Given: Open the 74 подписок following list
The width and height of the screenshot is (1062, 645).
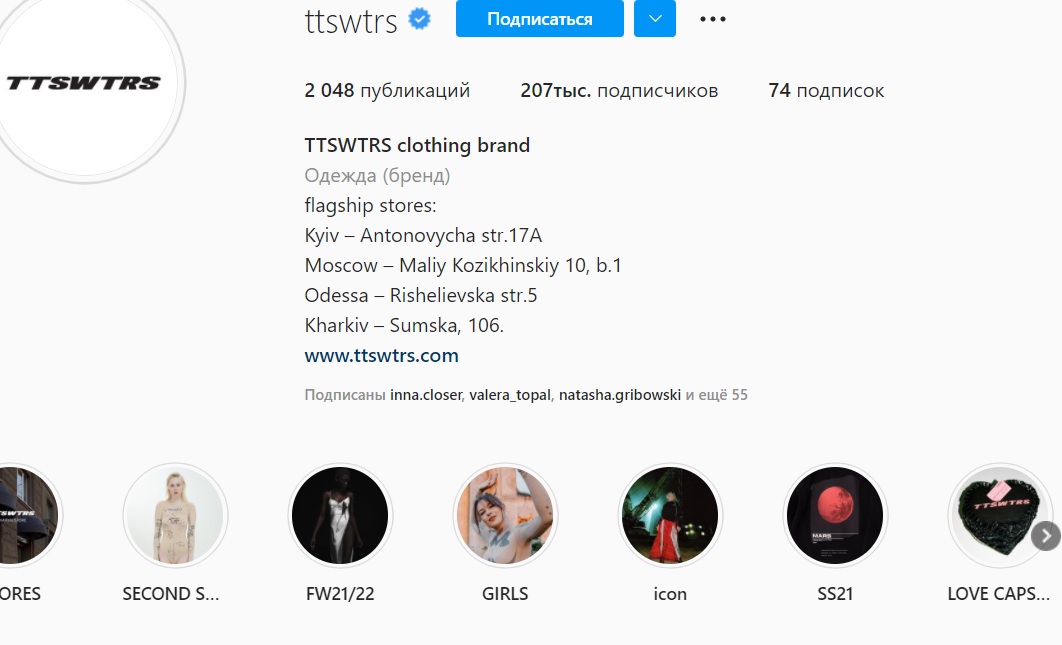Looking at the screenshot, I should click(826, 90).
